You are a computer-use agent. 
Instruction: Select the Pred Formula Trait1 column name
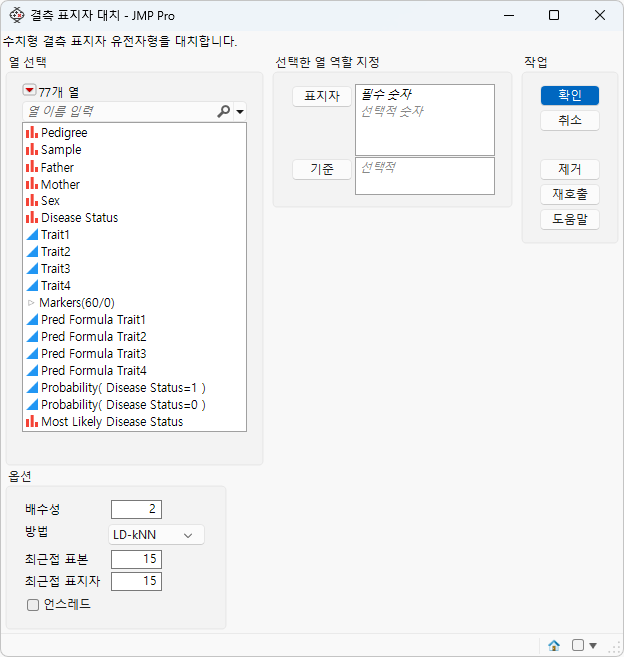[93, 319]
